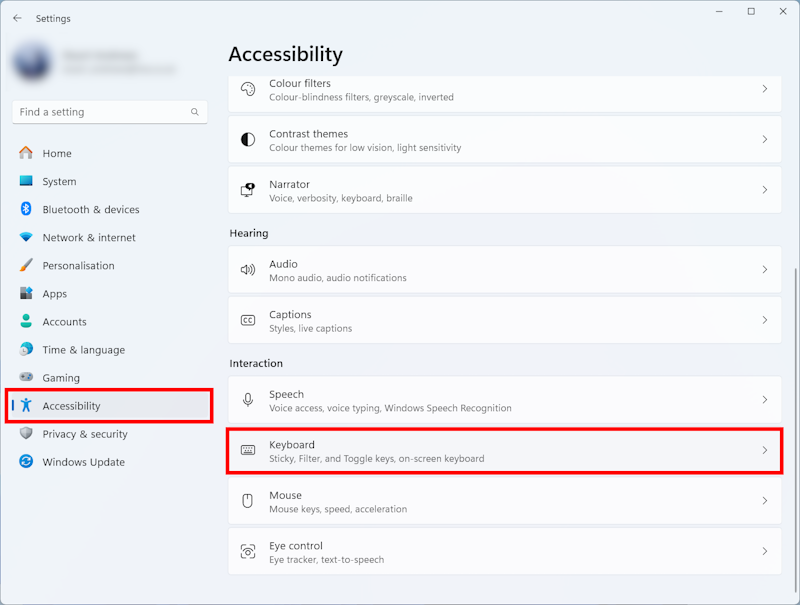800x605 pixels.
Task: Click the Eye control icon
Action: click(x=248, y=552)
